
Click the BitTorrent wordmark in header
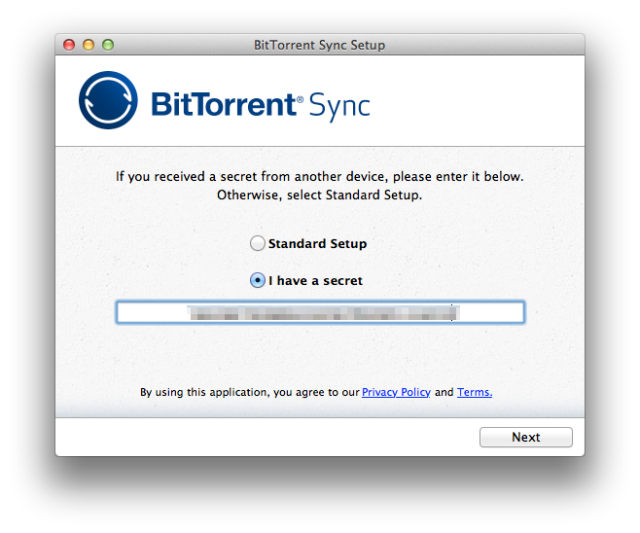click(224, 104)
